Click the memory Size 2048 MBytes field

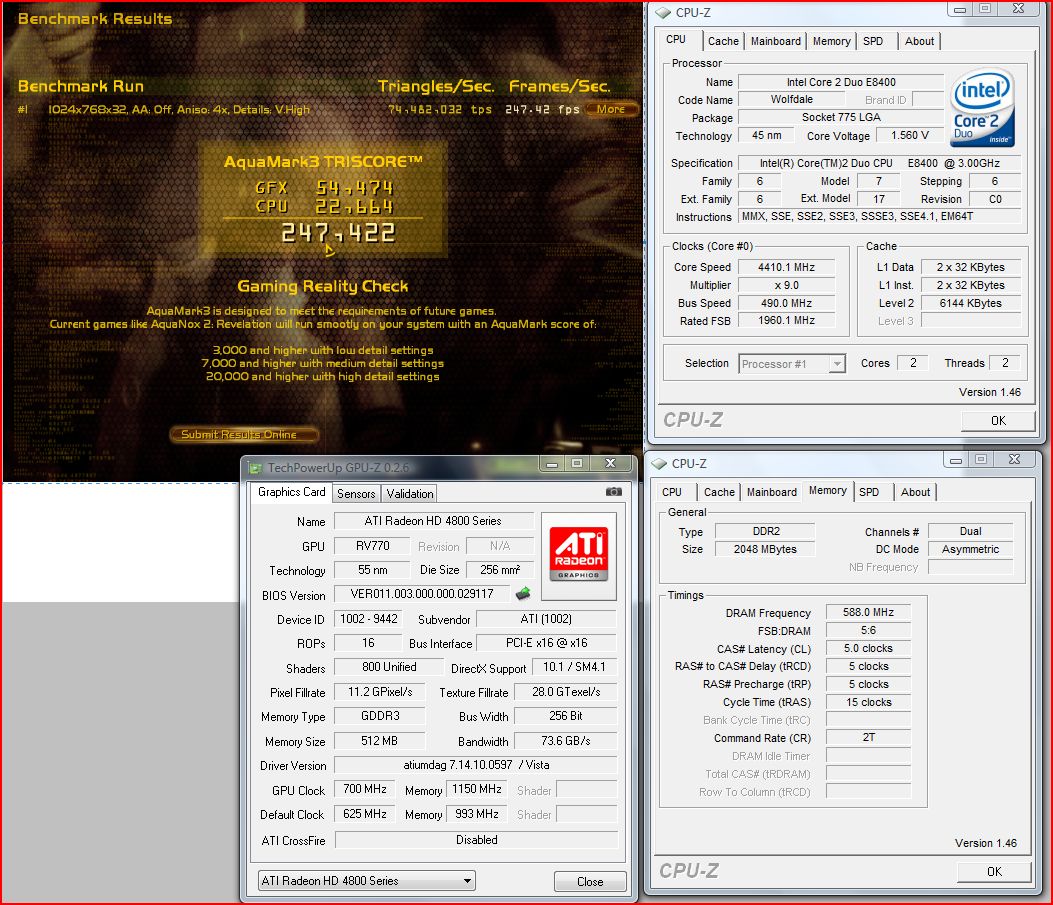[765, 549]
